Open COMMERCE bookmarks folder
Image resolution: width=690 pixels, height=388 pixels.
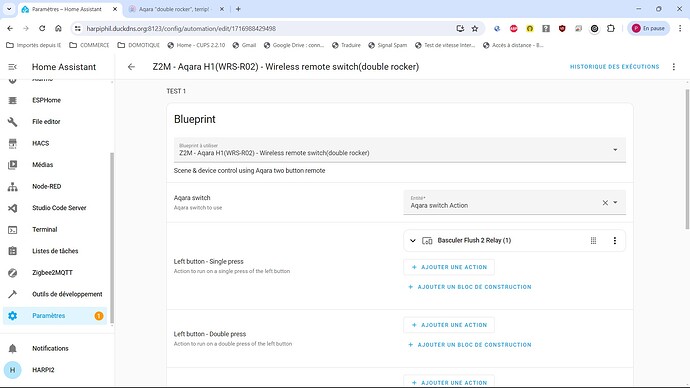pyautogui.click(x=89, y=45)
